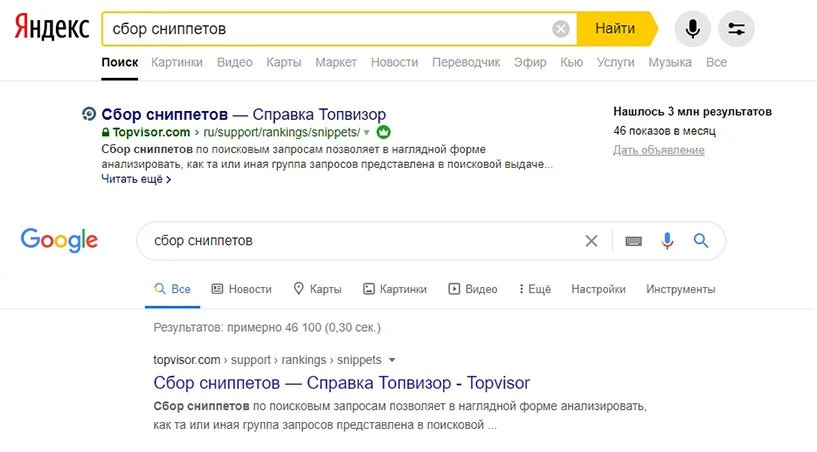Click topvisor.com breadcrumb in Google result
This screenshot has height=452, width=817.
click(187, 360)
